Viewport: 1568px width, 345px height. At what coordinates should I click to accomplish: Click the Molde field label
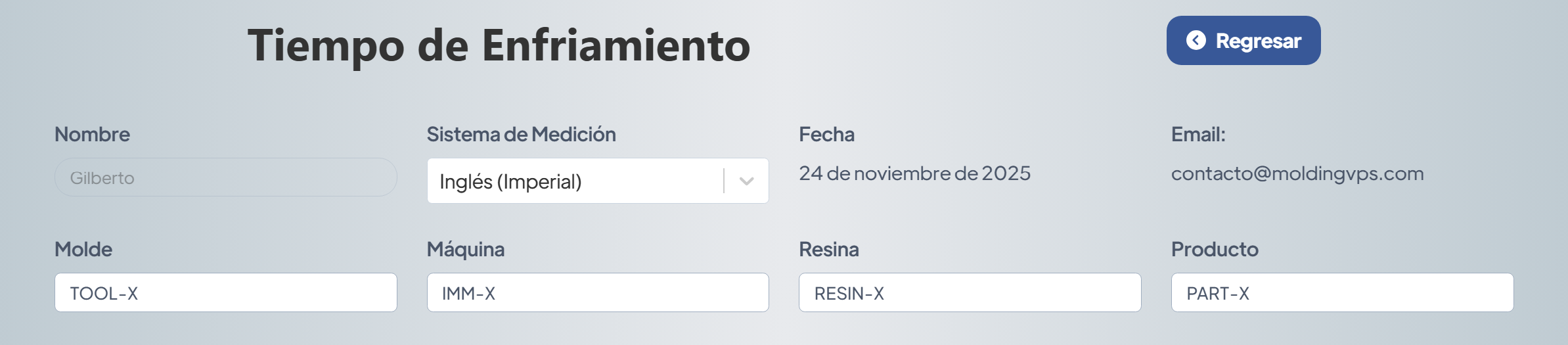tap(83, 249)
